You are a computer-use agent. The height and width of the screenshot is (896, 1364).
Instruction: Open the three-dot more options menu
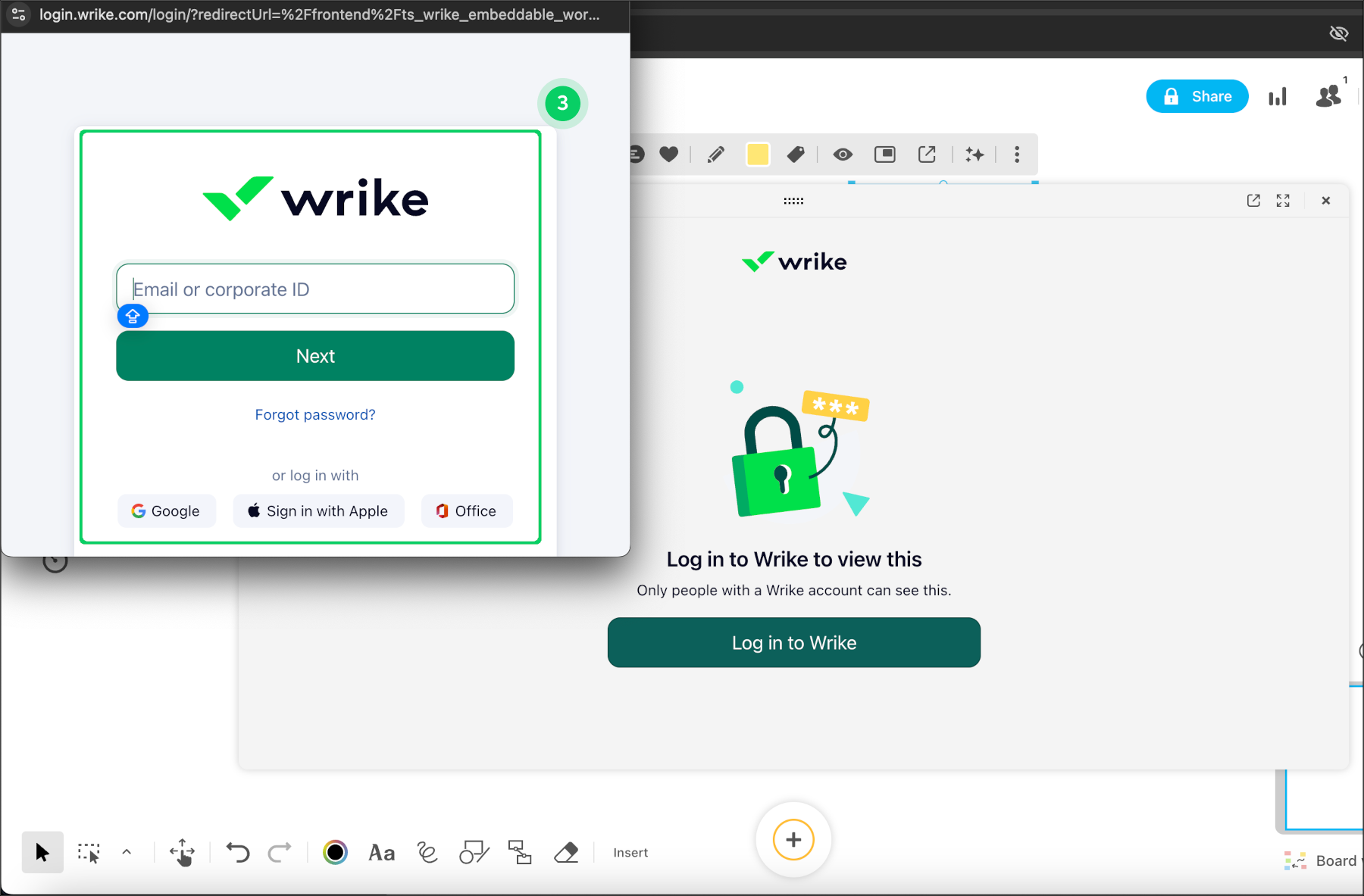coord(1017,155)
